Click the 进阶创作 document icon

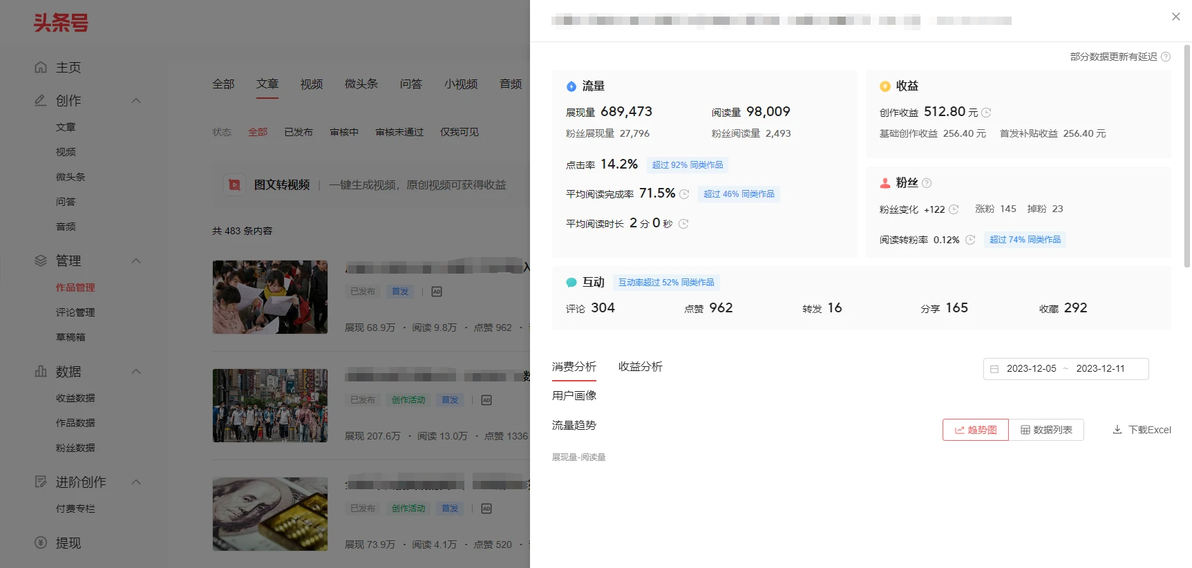[x=41, y=482]
